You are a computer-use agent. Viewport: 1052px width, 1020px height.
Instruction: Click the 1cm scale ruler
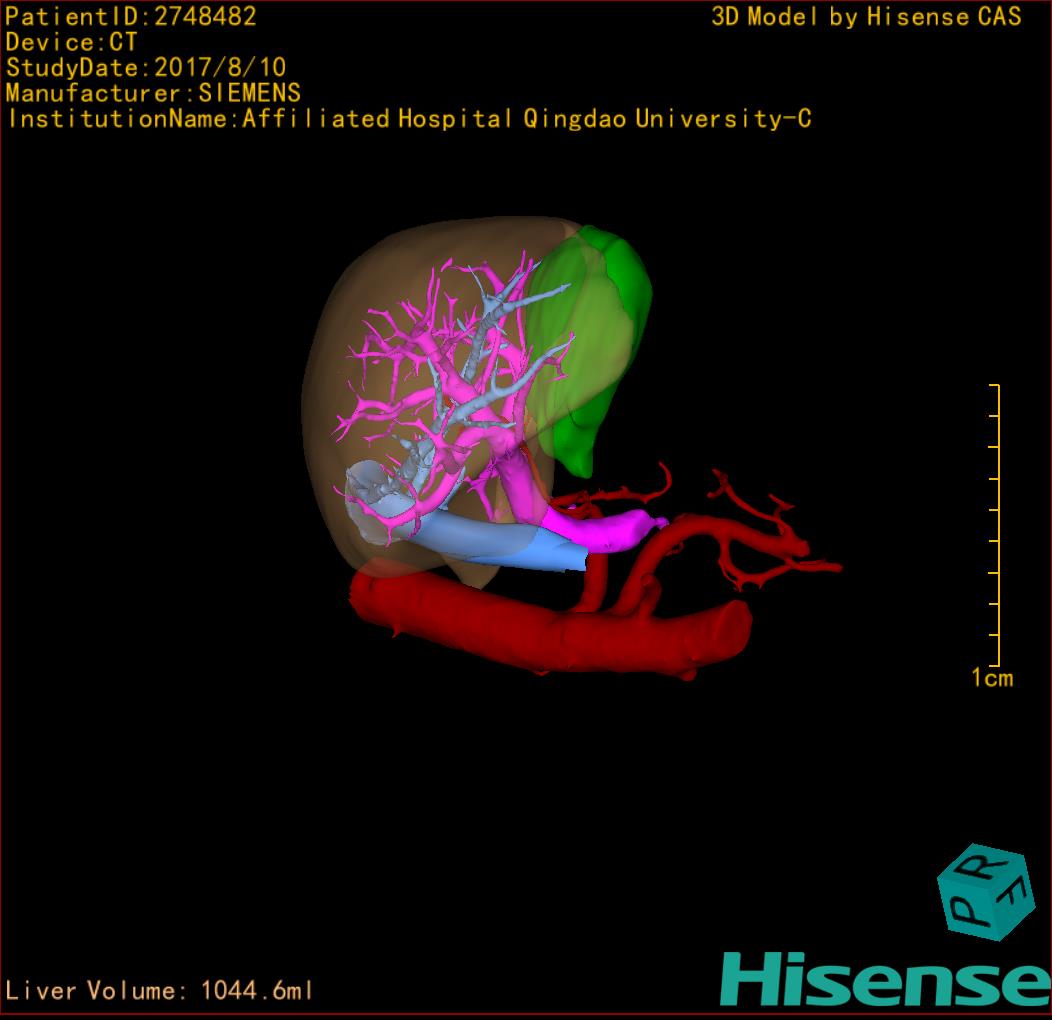coord(995,525)
